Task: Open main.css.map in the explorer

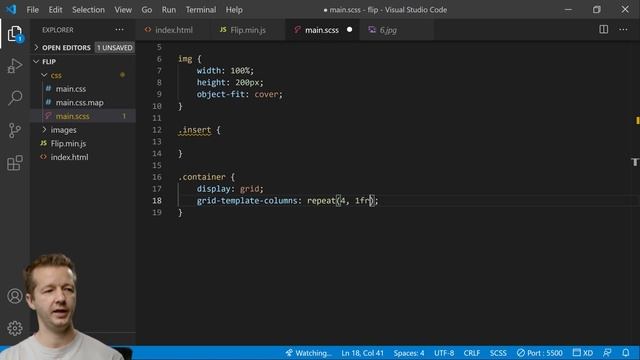Action: click(x=83, y=102)
